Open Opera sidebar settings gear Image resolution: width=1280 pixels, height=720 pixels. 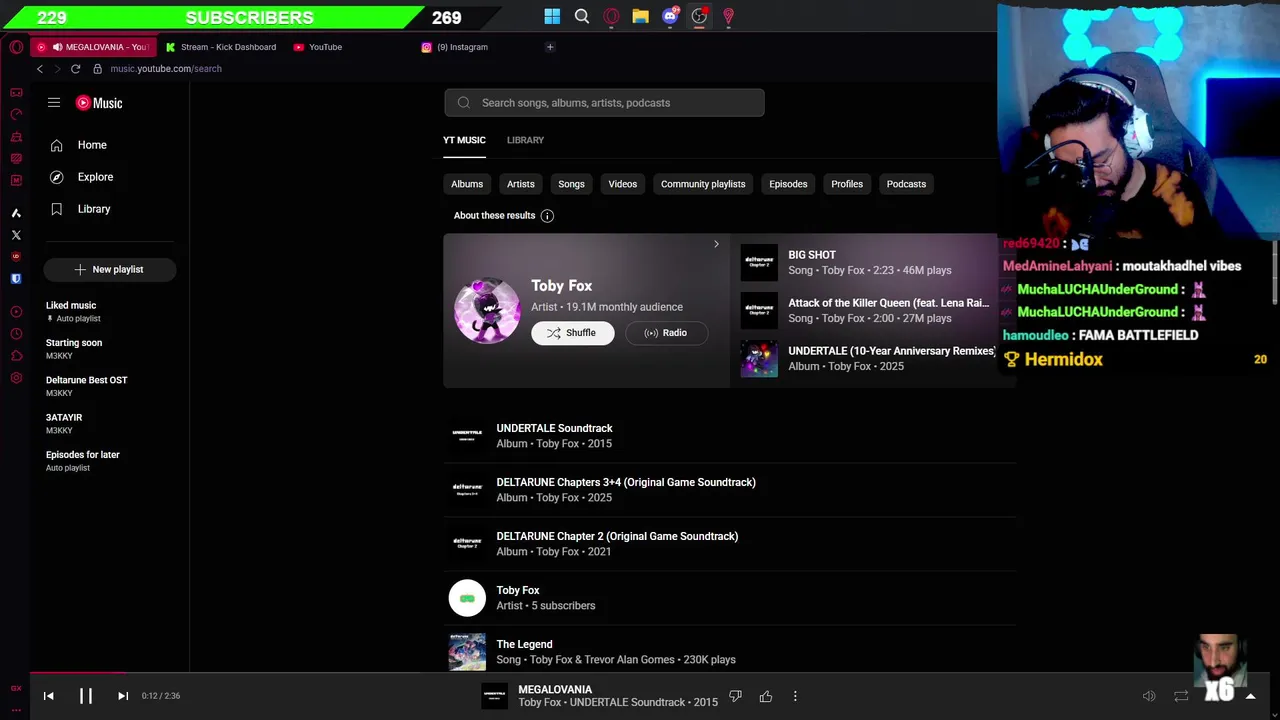(x=16, y=378)
